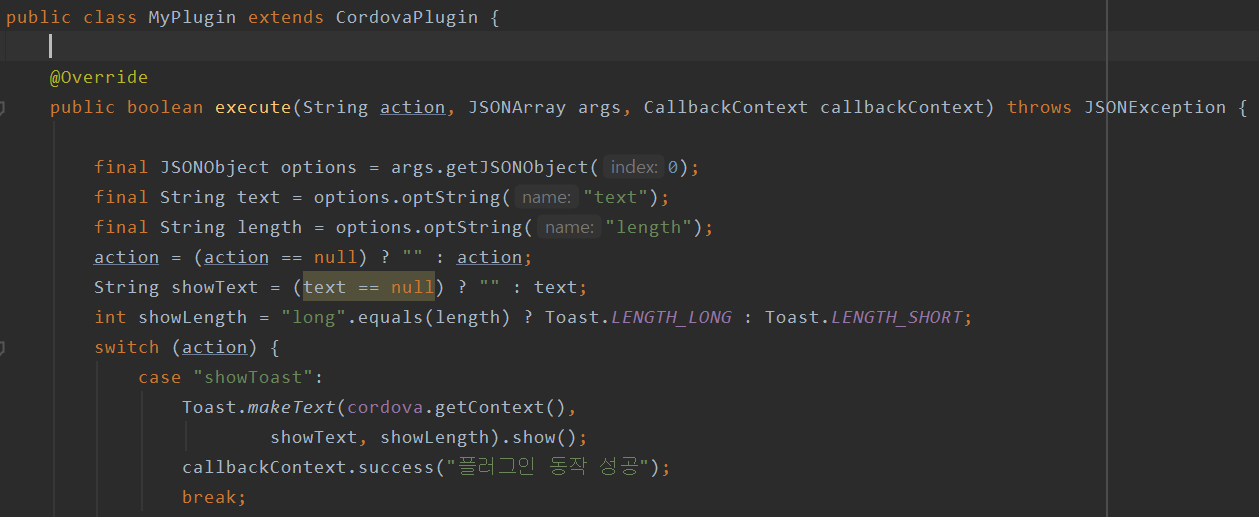Click the 0 argument after the index hint
1259x517 pixels.
(673, 167)
